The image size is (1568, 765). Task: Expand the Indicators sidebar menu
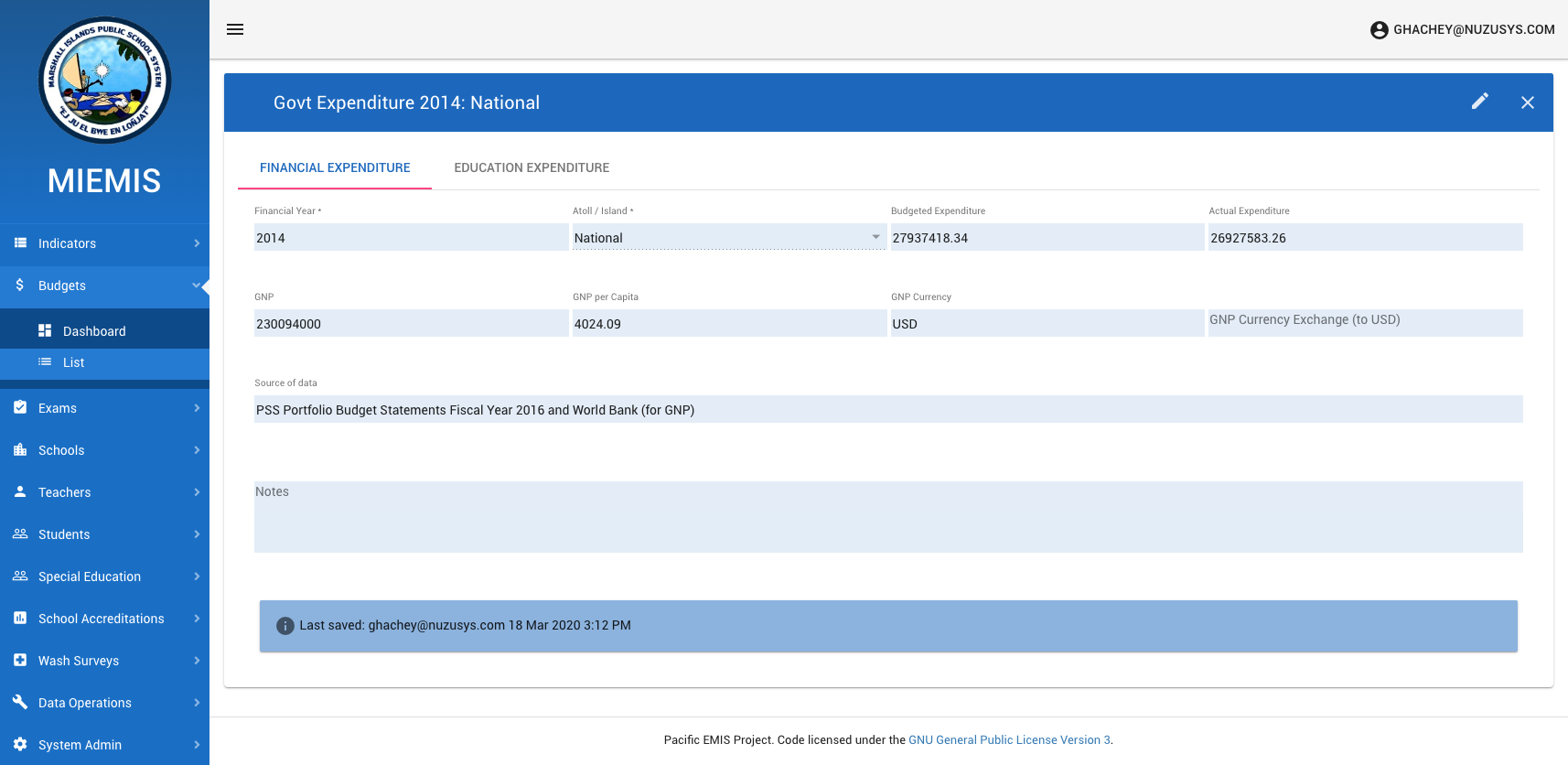tap(104, 243)
